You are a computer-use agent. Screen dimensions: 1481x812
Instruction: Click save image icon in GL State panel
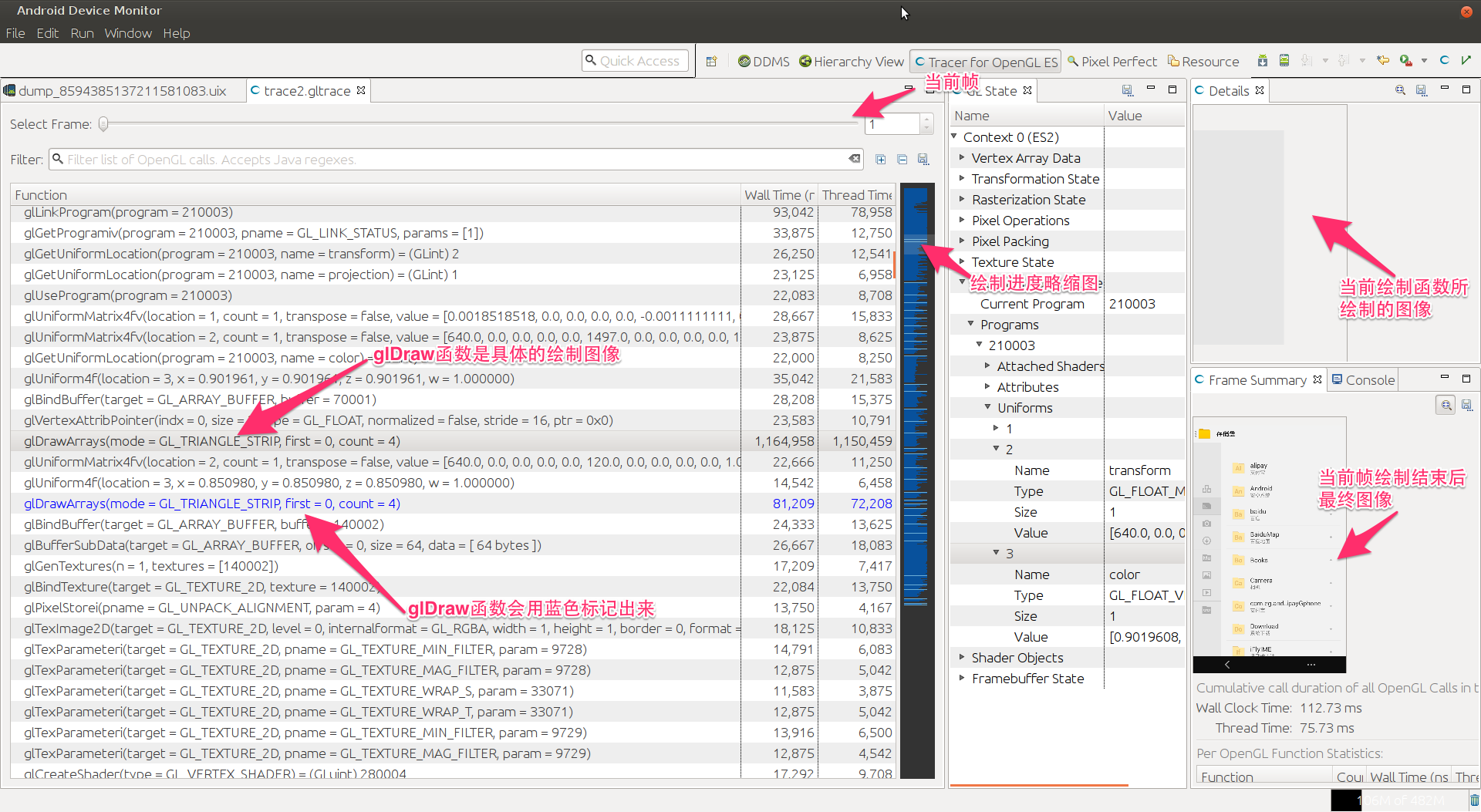pyautogui.click(x=1127, y=91)
